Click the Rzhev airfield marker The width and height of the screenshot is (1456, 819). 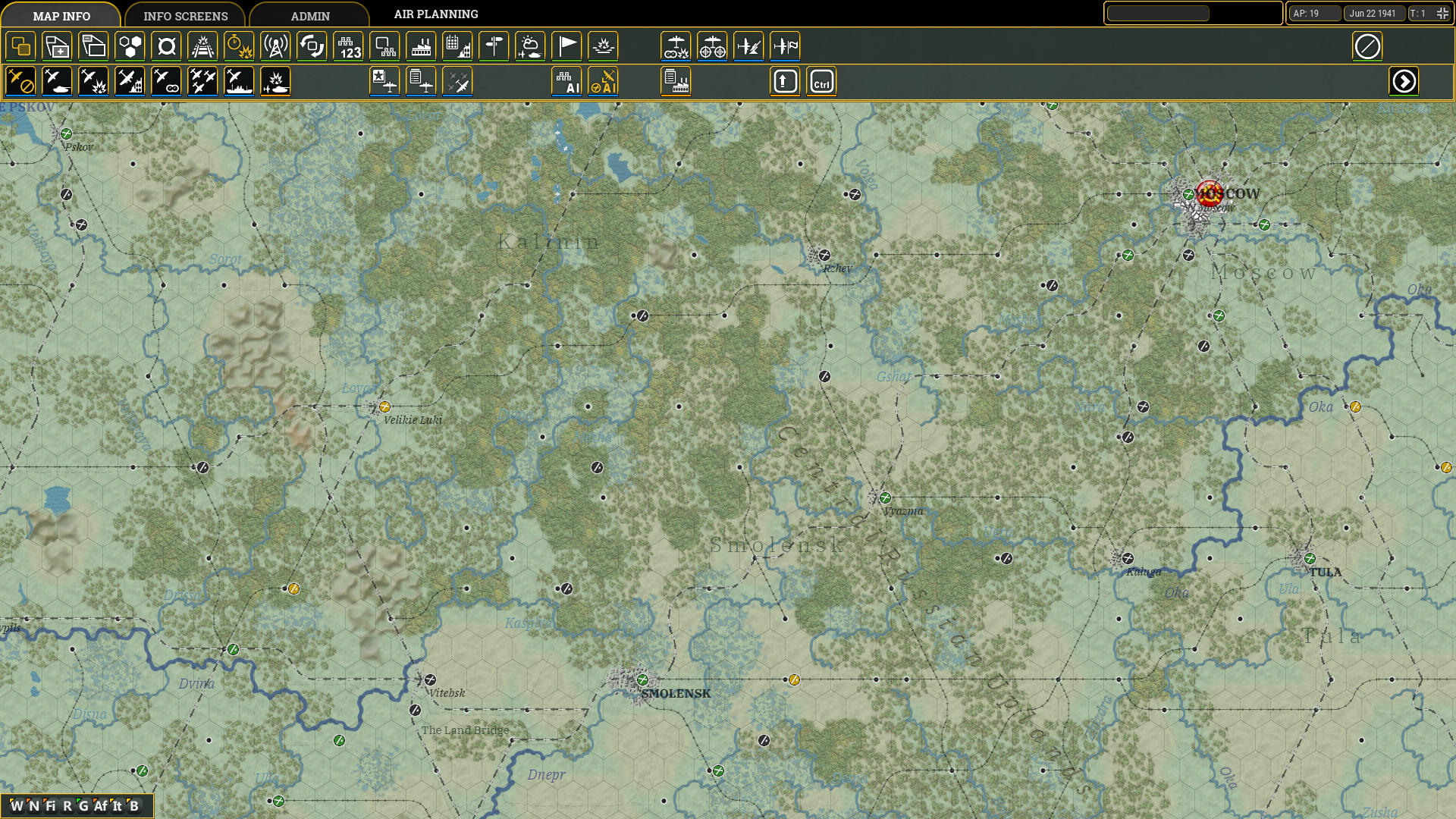[x=824, y=255]
